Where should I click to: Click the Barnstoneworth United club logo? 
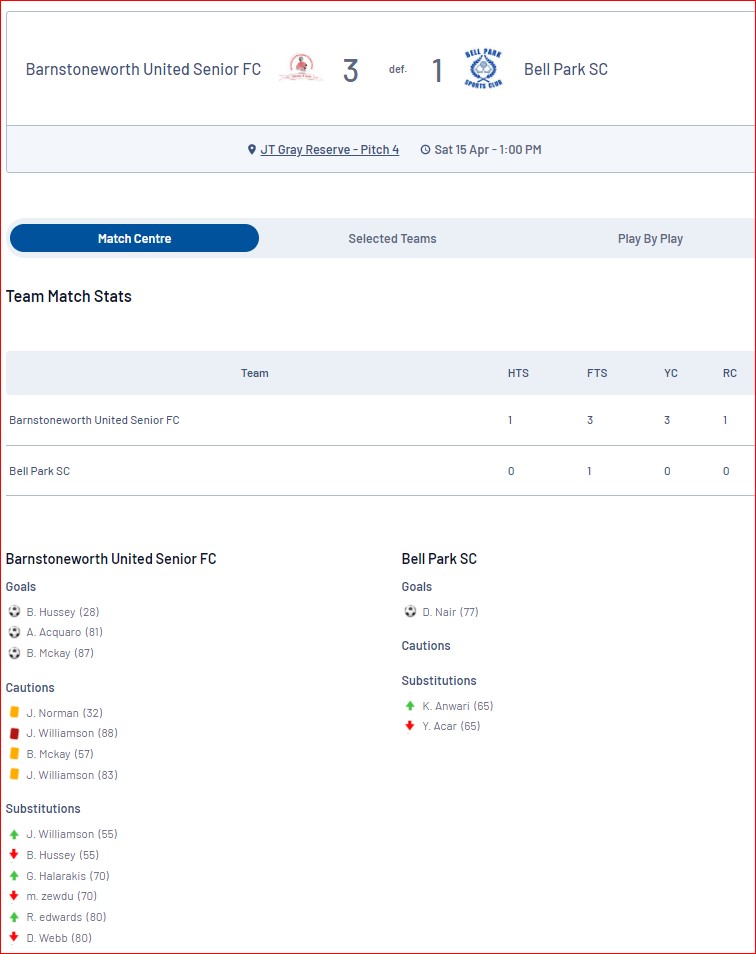(301, 68)
